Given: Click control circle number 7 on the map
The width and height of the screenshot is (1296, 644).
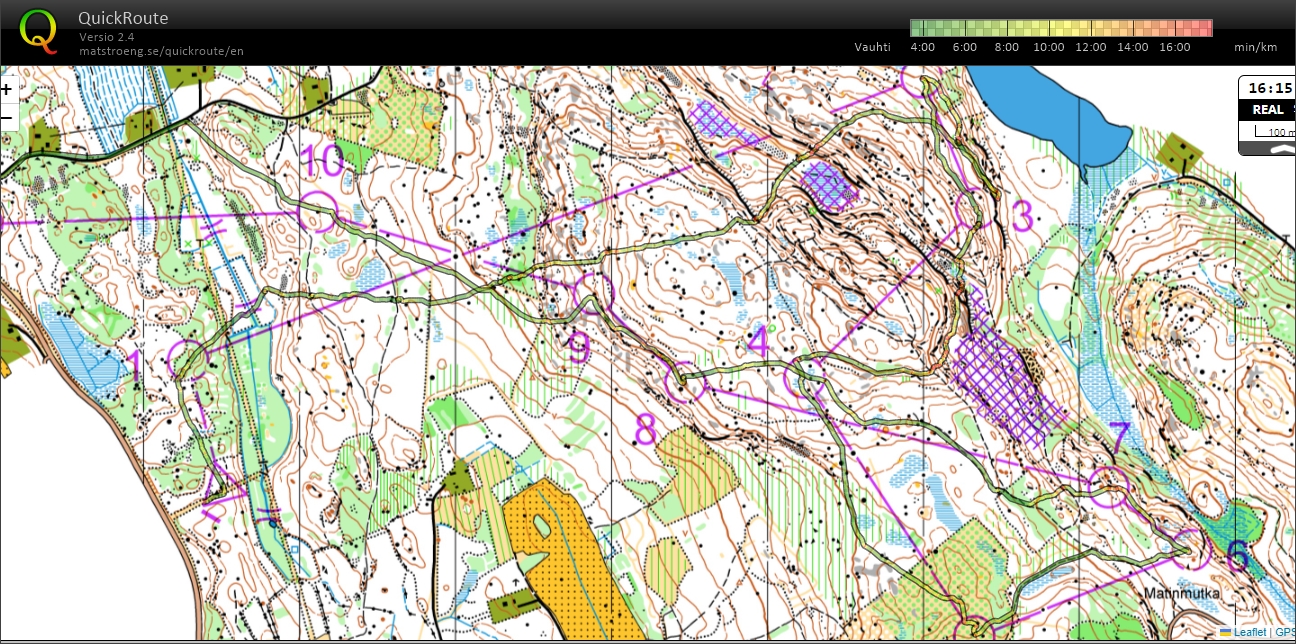Looking at the screenshot, I should pos(1108,486).
